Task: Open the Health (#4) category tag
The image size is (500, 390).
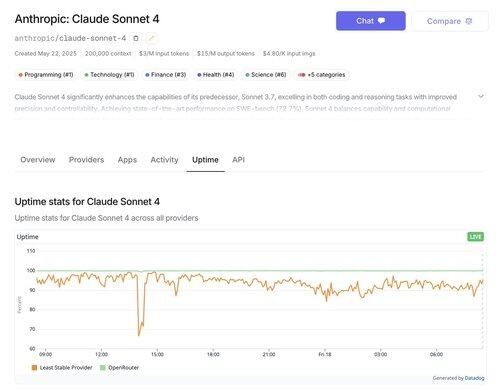Action: pyautogui.click(x=216, y=75)
